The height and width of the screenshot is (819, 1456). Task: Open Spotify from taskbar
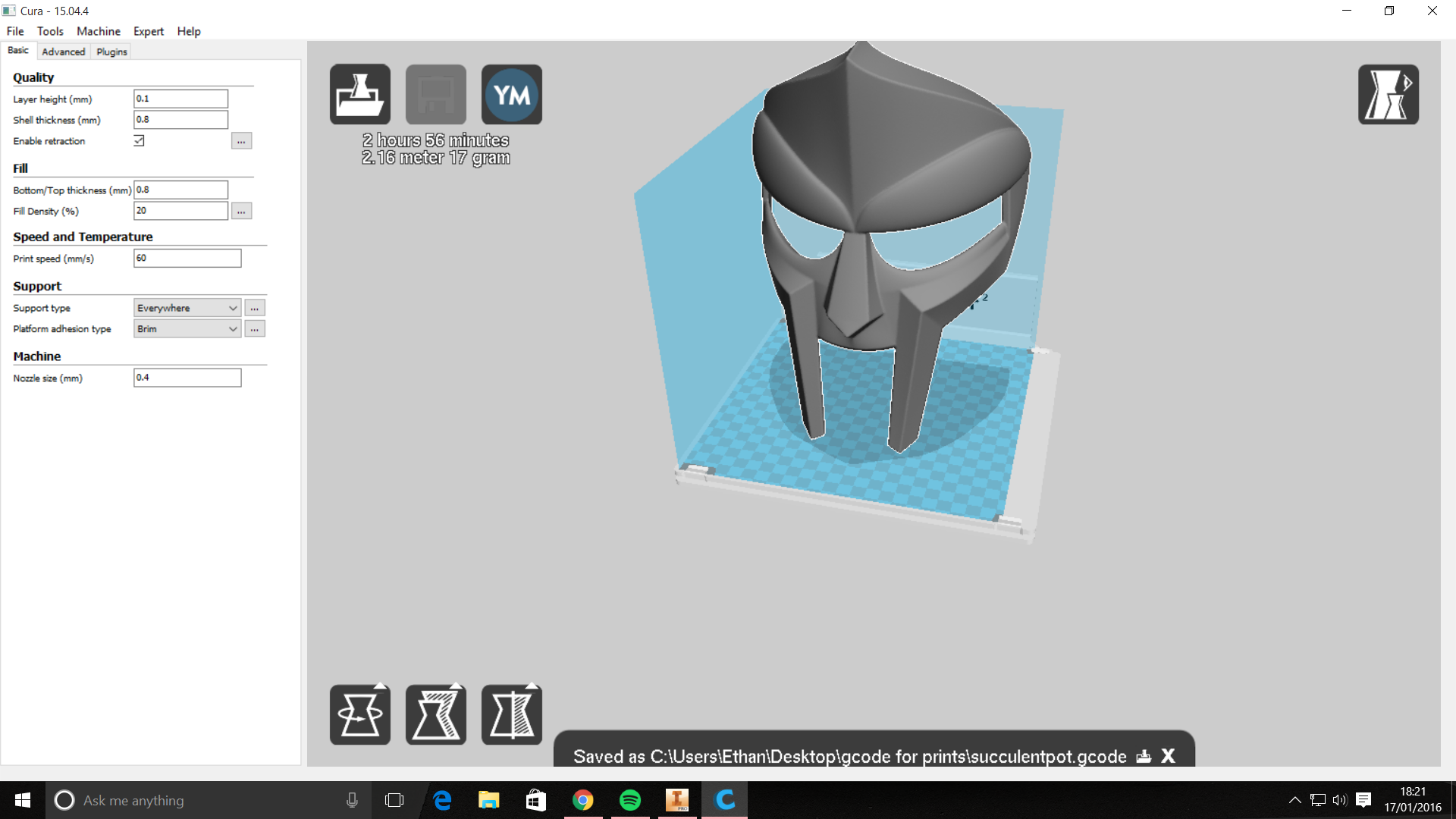(x=630, y=800)
